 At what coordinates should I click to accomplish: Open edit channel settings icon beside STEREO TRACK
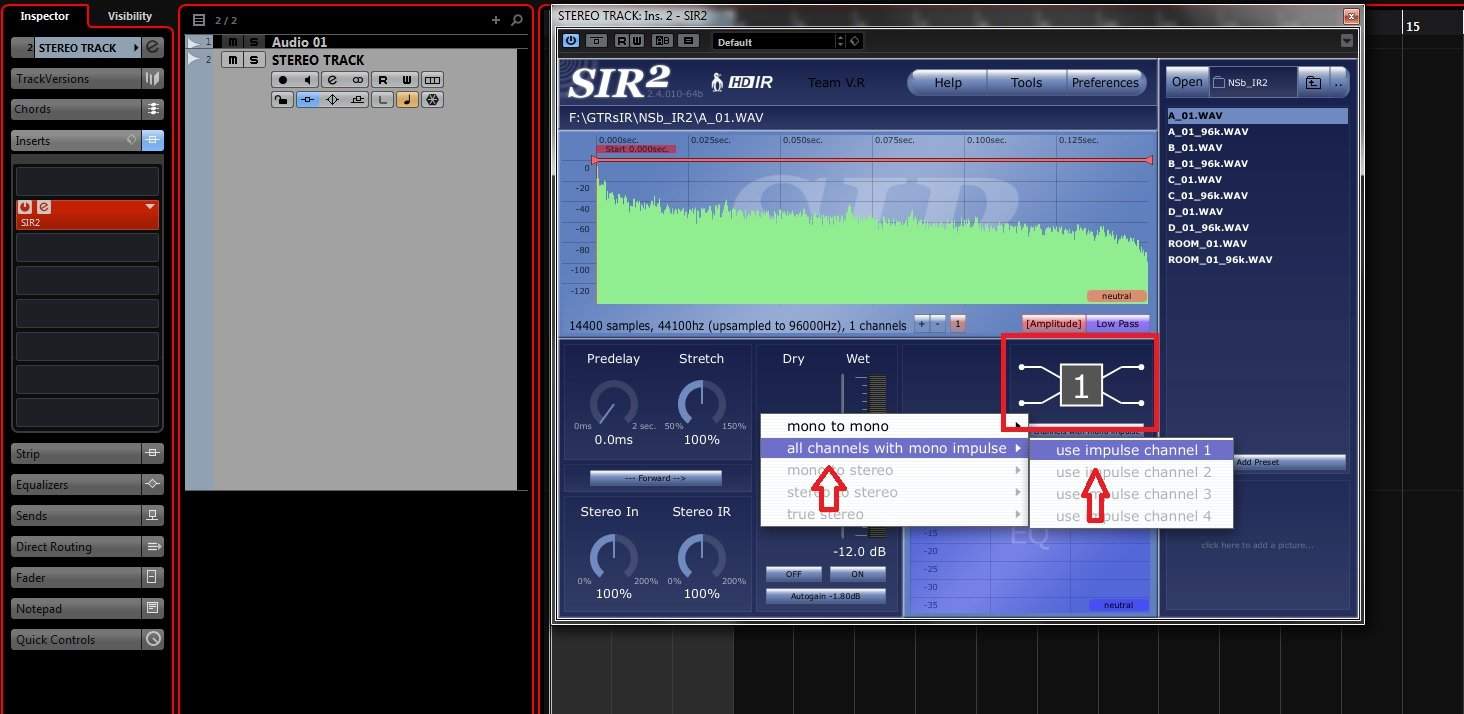pos(152,47)
